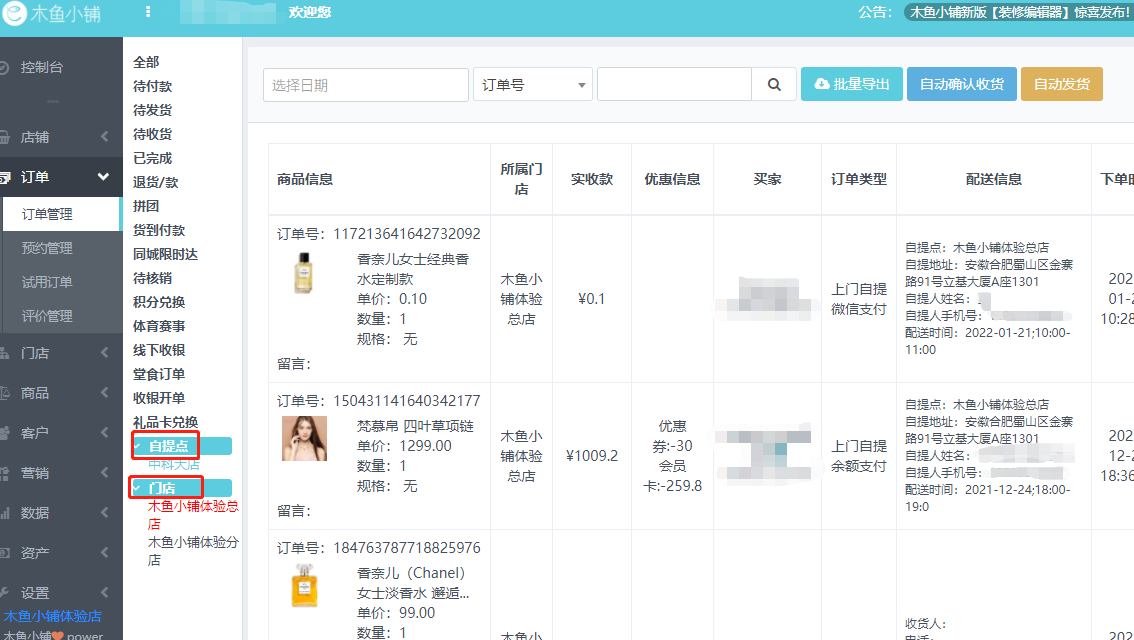1134x640 pixels.
Task: Select 木鱼小铺体验分店 store filter
Action: pos(193,550)
